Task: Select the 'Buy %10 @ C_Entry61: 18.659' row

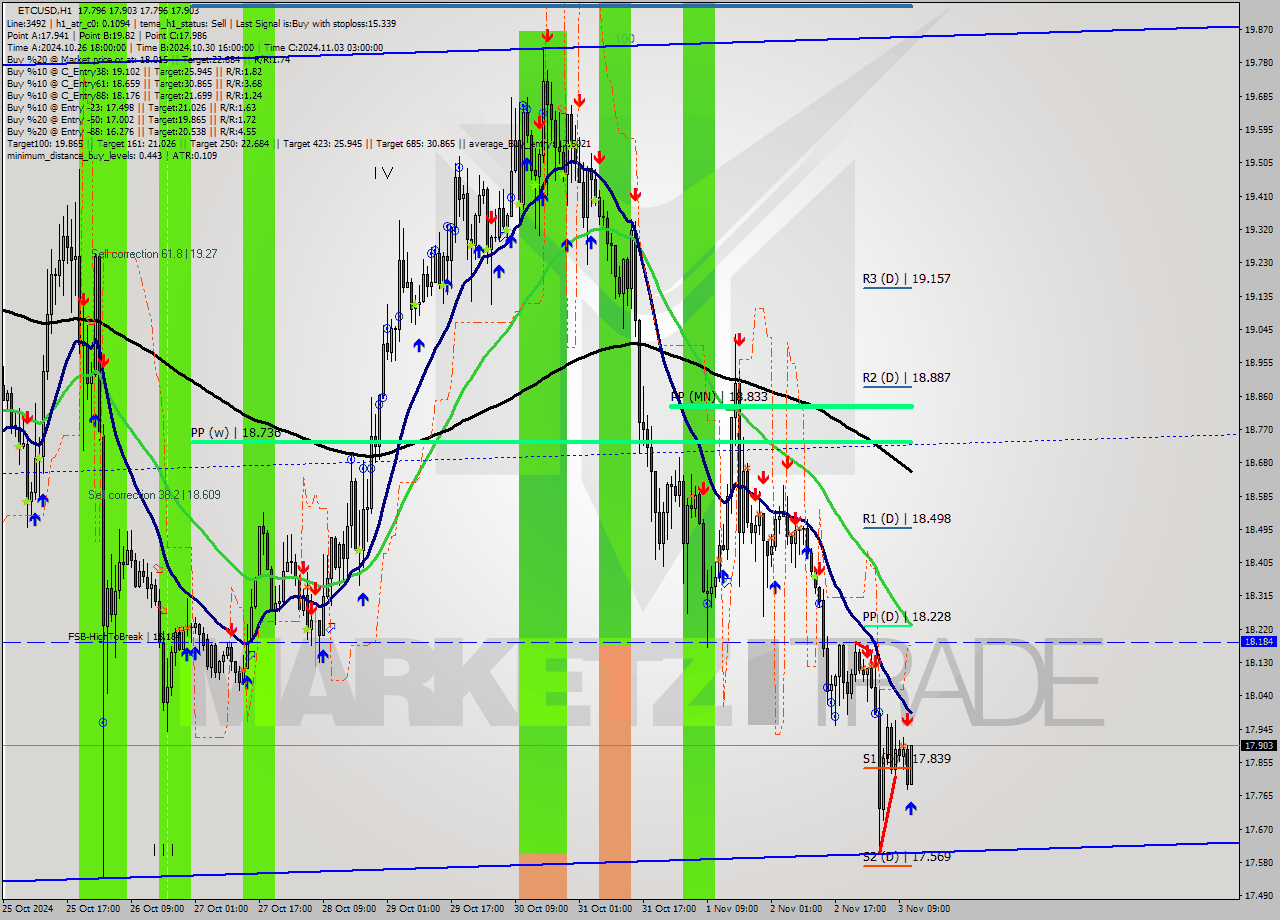Action: coord(135,83)
